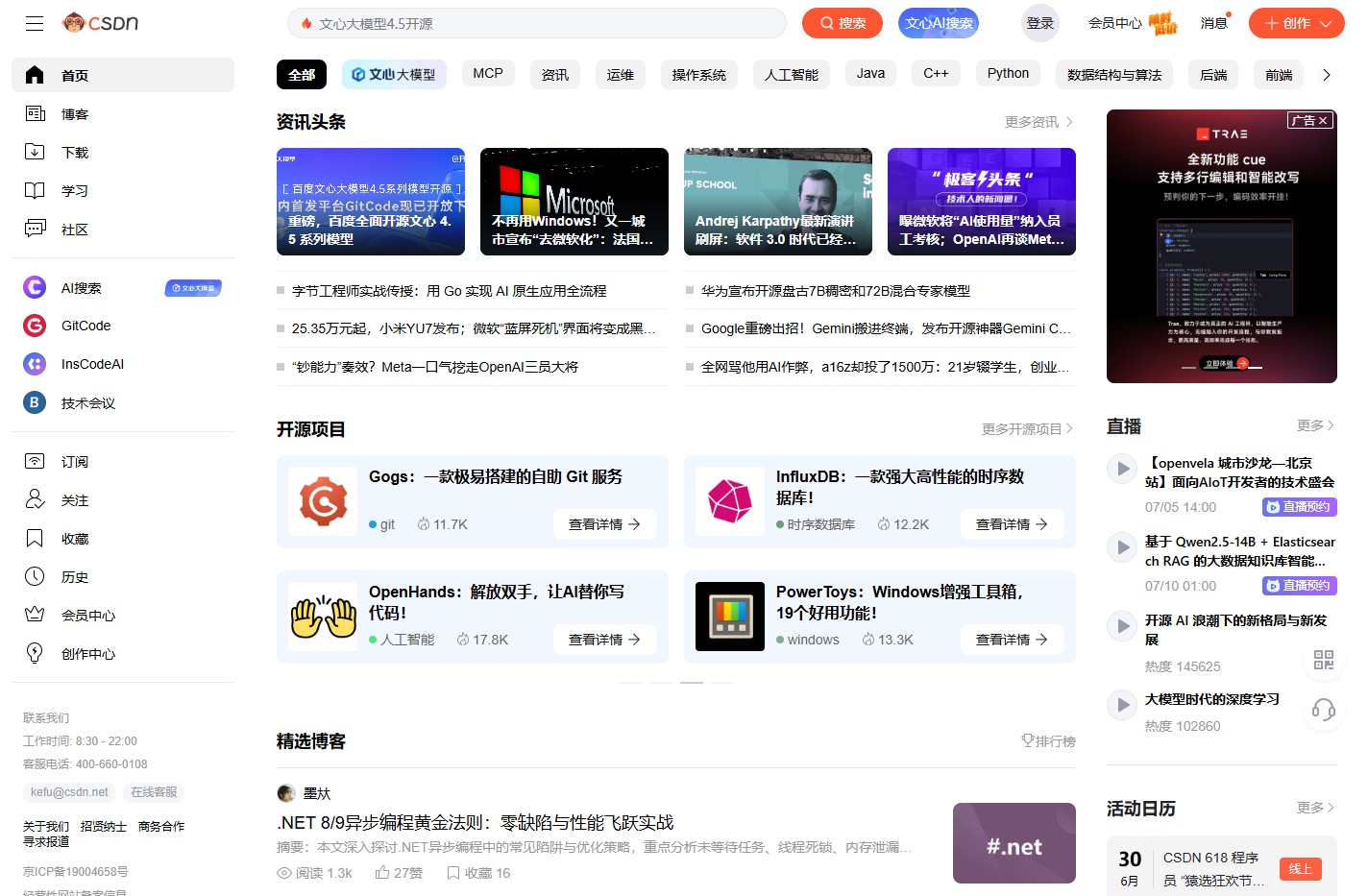Open 订阅 subscription icon in sidebar
Image resolution: width=1368 pixels, height=896 pixels.
tap(35, 461)
